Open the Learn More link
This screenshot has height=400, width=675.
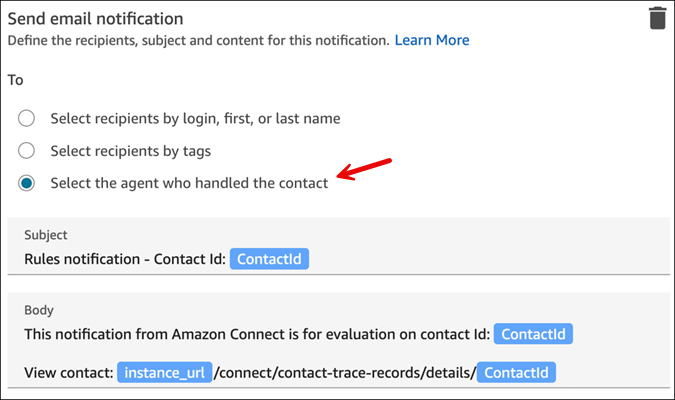432,40
